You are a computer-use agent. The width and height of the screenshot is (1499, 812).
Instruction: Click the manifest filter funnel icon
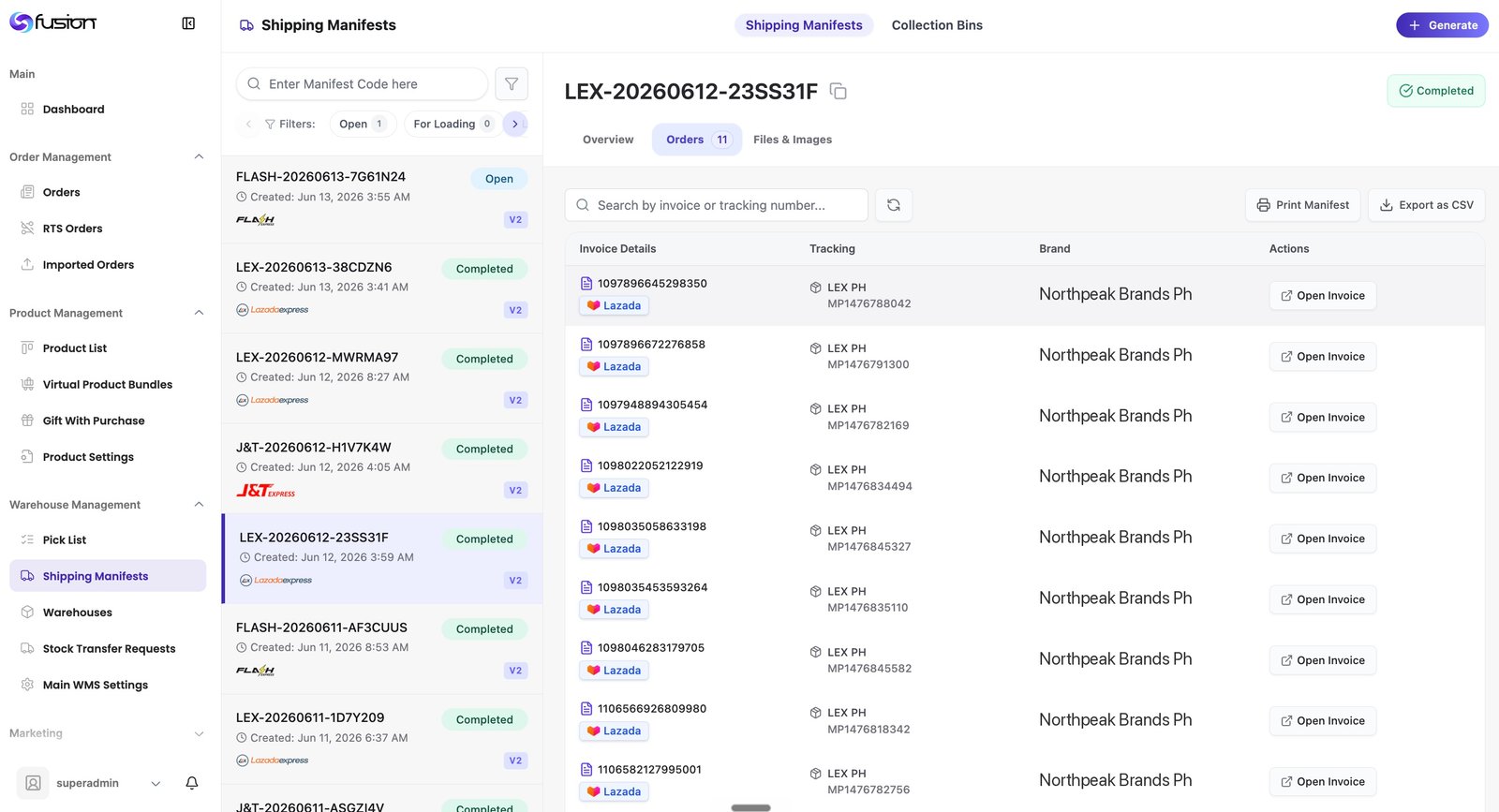coord(512,84)
